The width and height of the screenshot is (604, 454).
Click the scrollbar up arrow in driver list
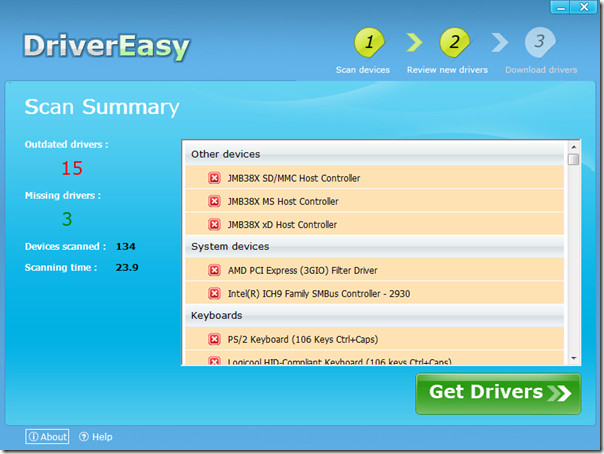point(574,147)
